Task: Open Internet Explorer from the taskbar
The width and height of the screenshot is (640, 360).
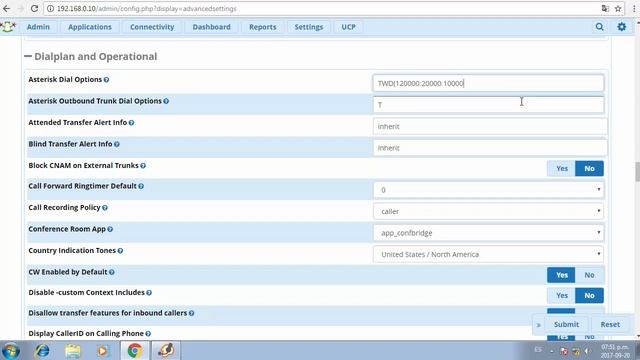Action: pyautogui.click(x=42, y=351)
